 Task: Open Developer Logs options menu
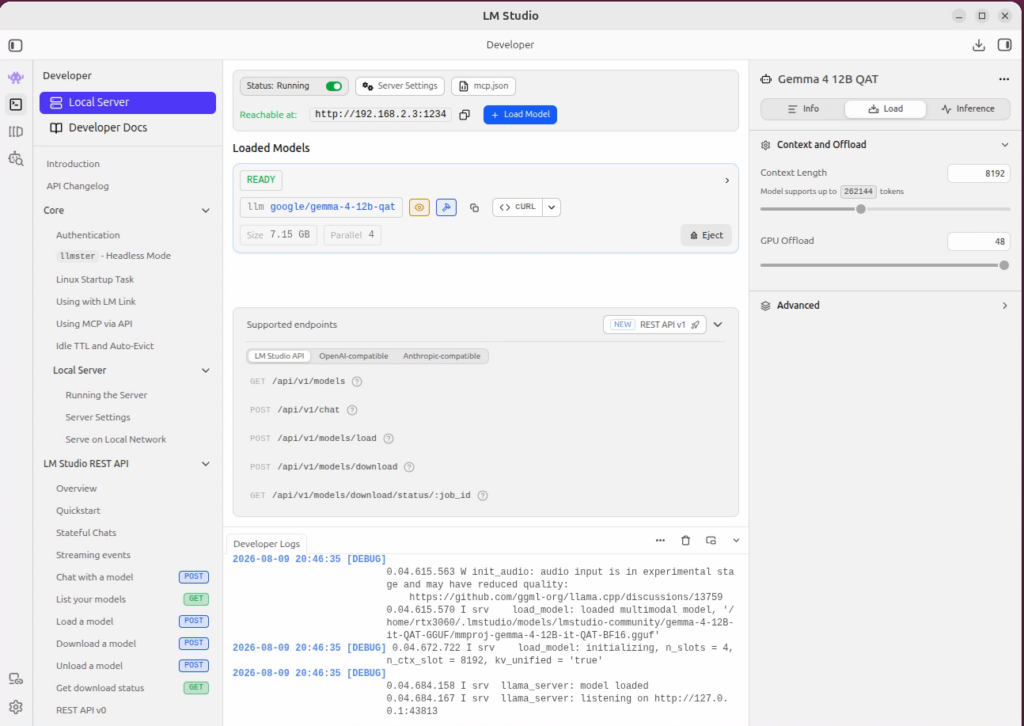(x=660, y=541)
